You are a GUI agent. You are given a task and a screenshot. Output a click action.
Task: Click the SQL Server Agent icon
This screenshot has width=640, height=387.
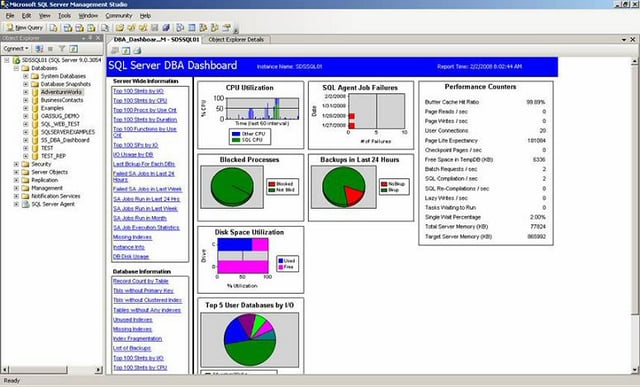25,204
